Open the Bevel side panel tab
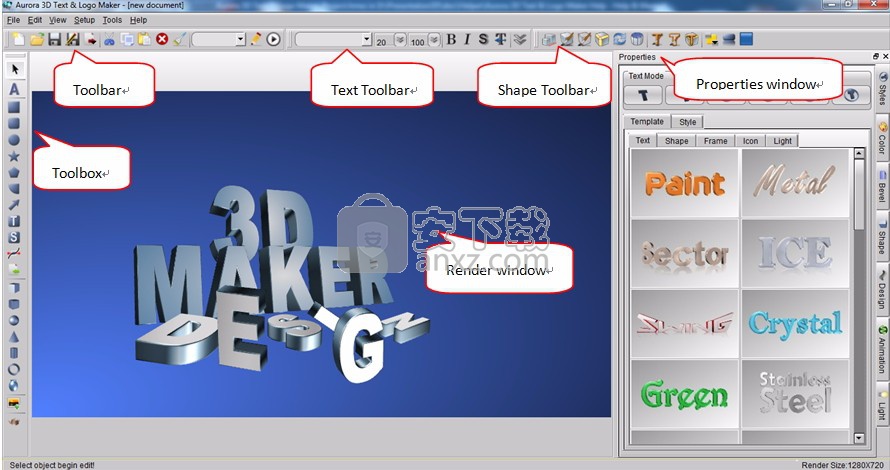The width and height of the screenshot is (890, 470). (883, 188)
